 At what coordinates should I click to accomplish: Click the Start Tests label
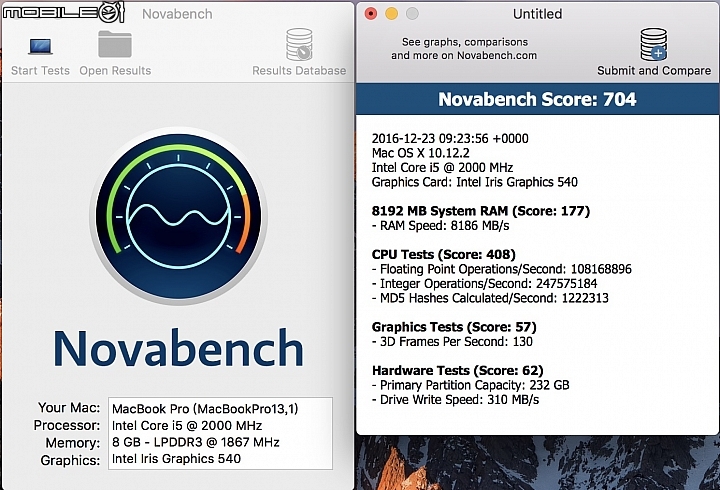click(40, 71)
